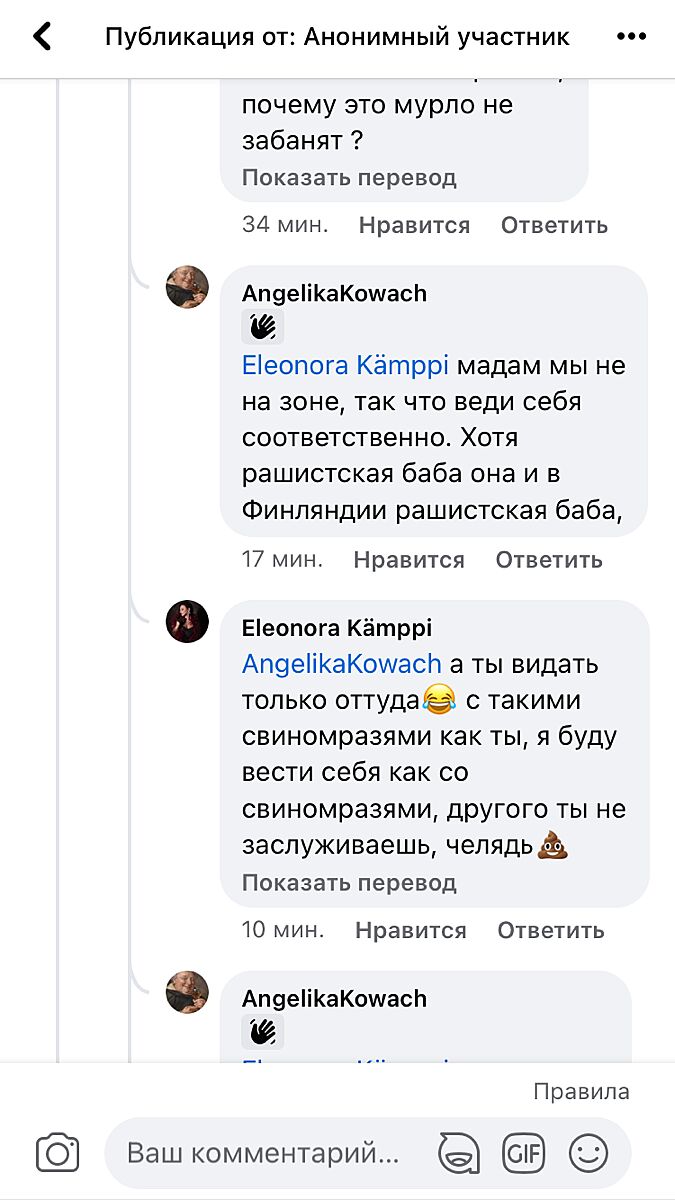Reply to Eleonora Kämppi's 10 min. comment
675x1200 pixels.
[551, 930]
